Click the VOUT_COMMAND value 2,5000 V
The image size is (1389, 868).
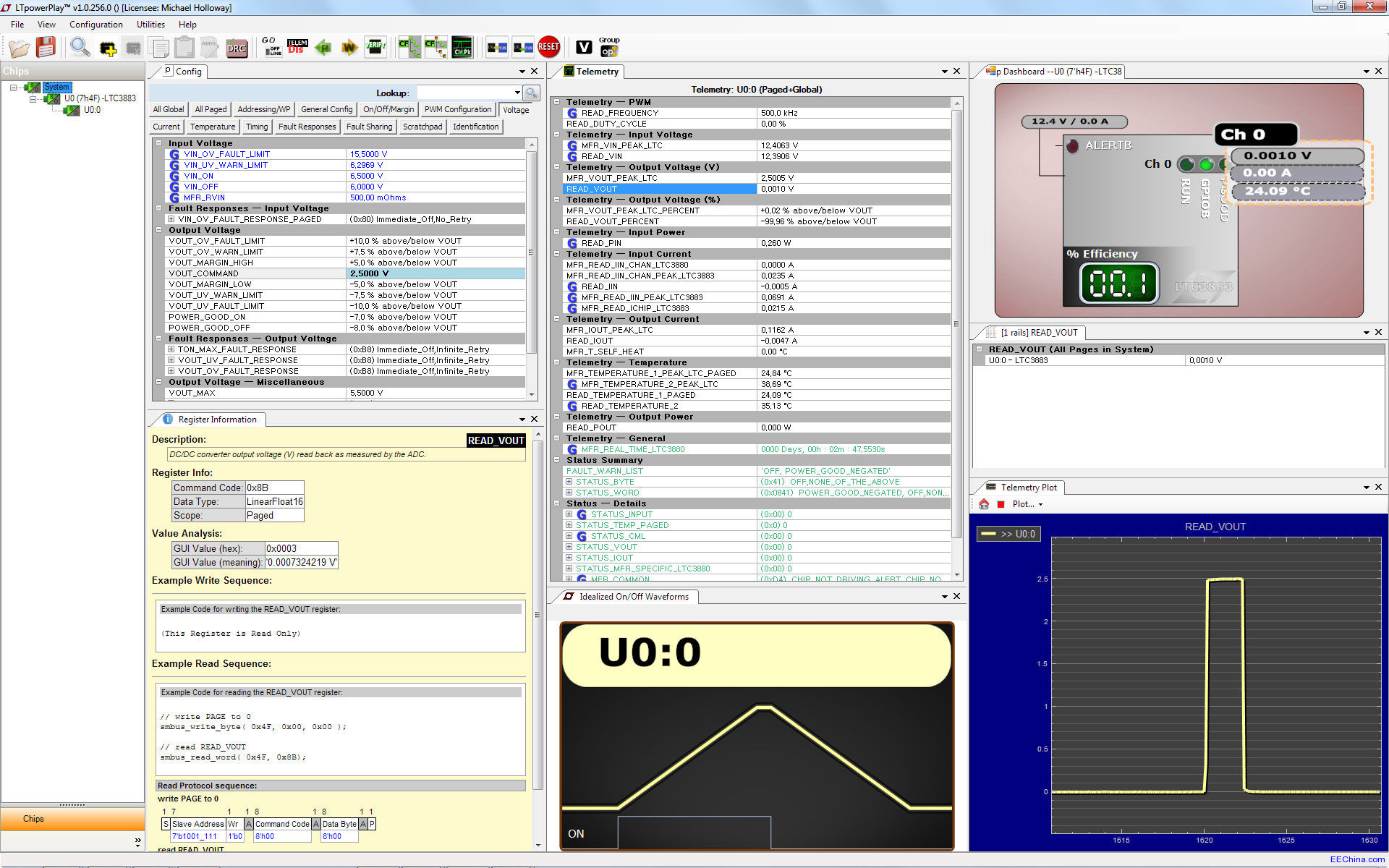click(436, 273)
